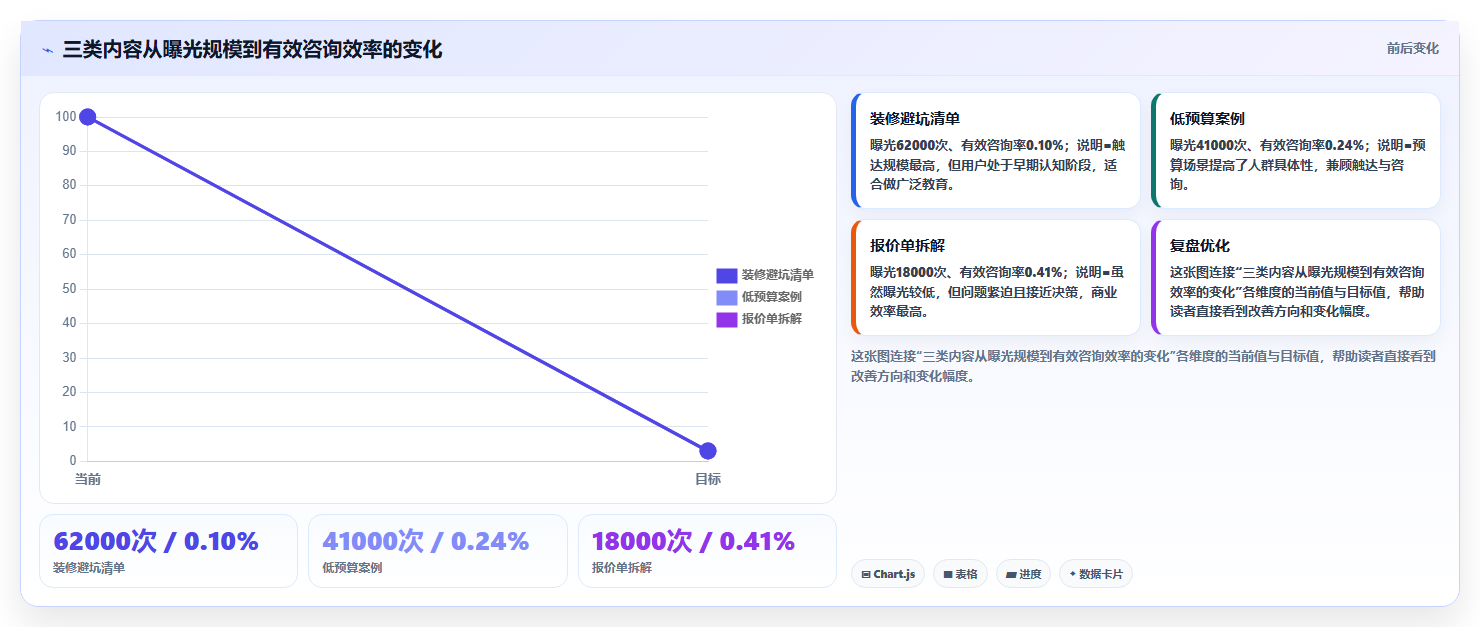Click the 目标 x-axis label
The height and width of the screenshot is (627, 1480).
[x=708, y=479]
